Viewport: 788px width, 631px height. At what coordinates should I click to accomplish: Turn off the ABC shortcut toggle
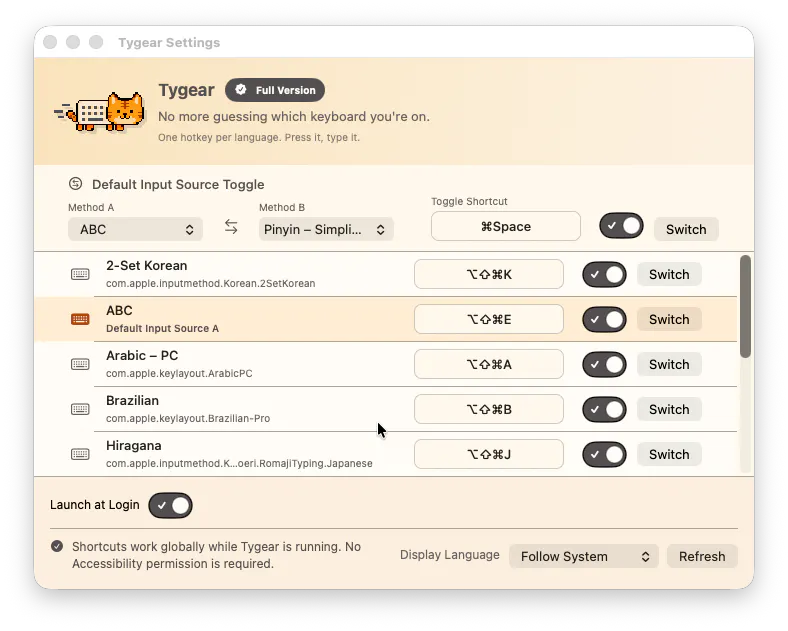pos(604,320)
